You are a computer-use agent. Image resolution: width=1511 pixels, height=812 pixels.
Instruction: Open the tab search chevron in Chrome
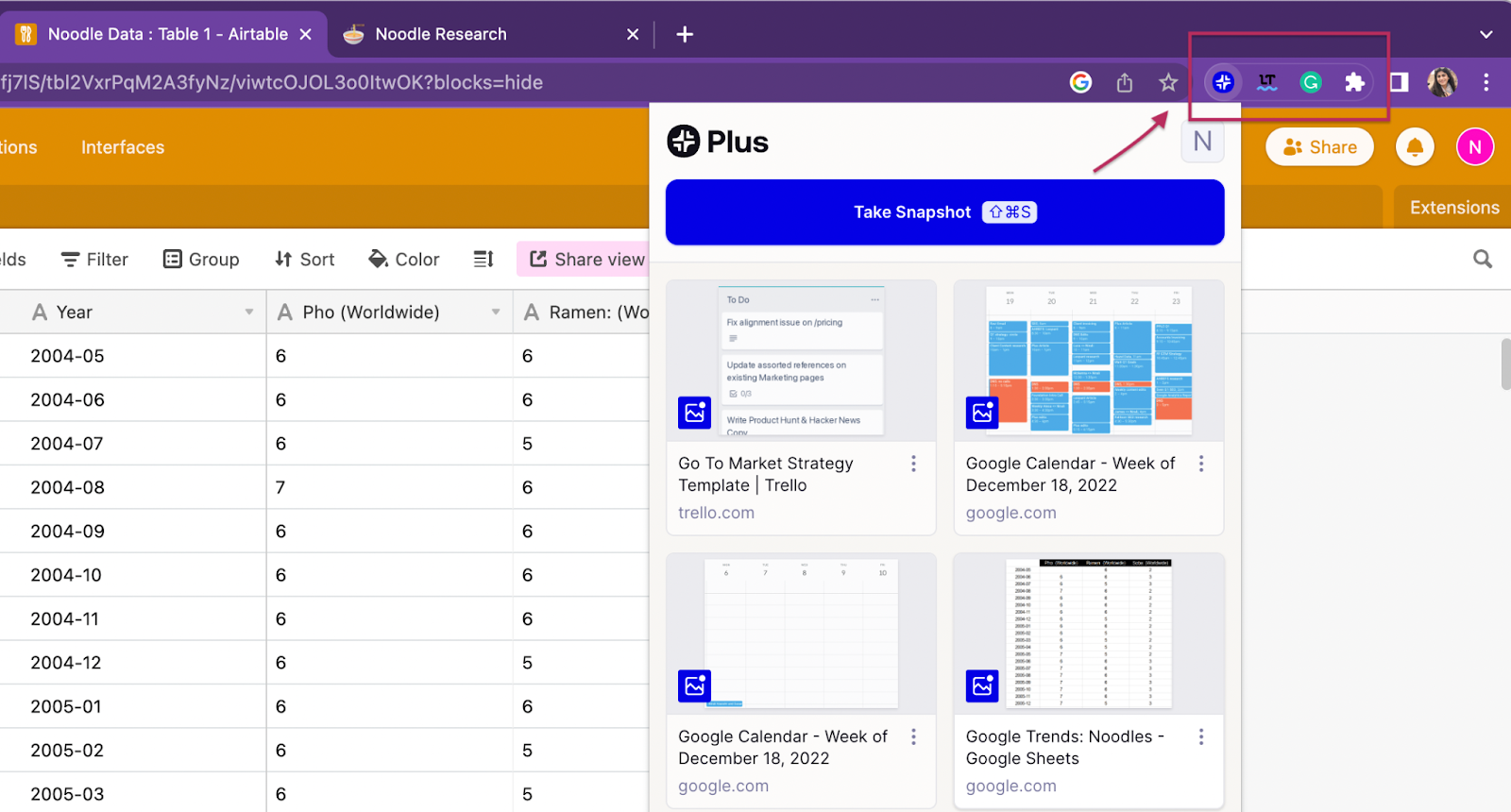1486,34
